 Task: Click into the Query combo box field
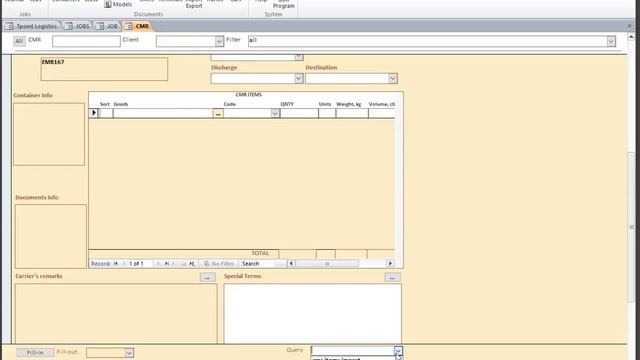pos(353,351)
